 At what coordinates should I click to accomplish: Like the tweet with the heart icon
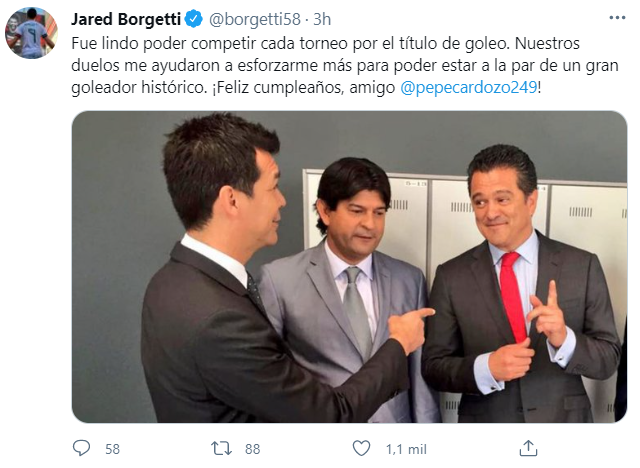361,448
